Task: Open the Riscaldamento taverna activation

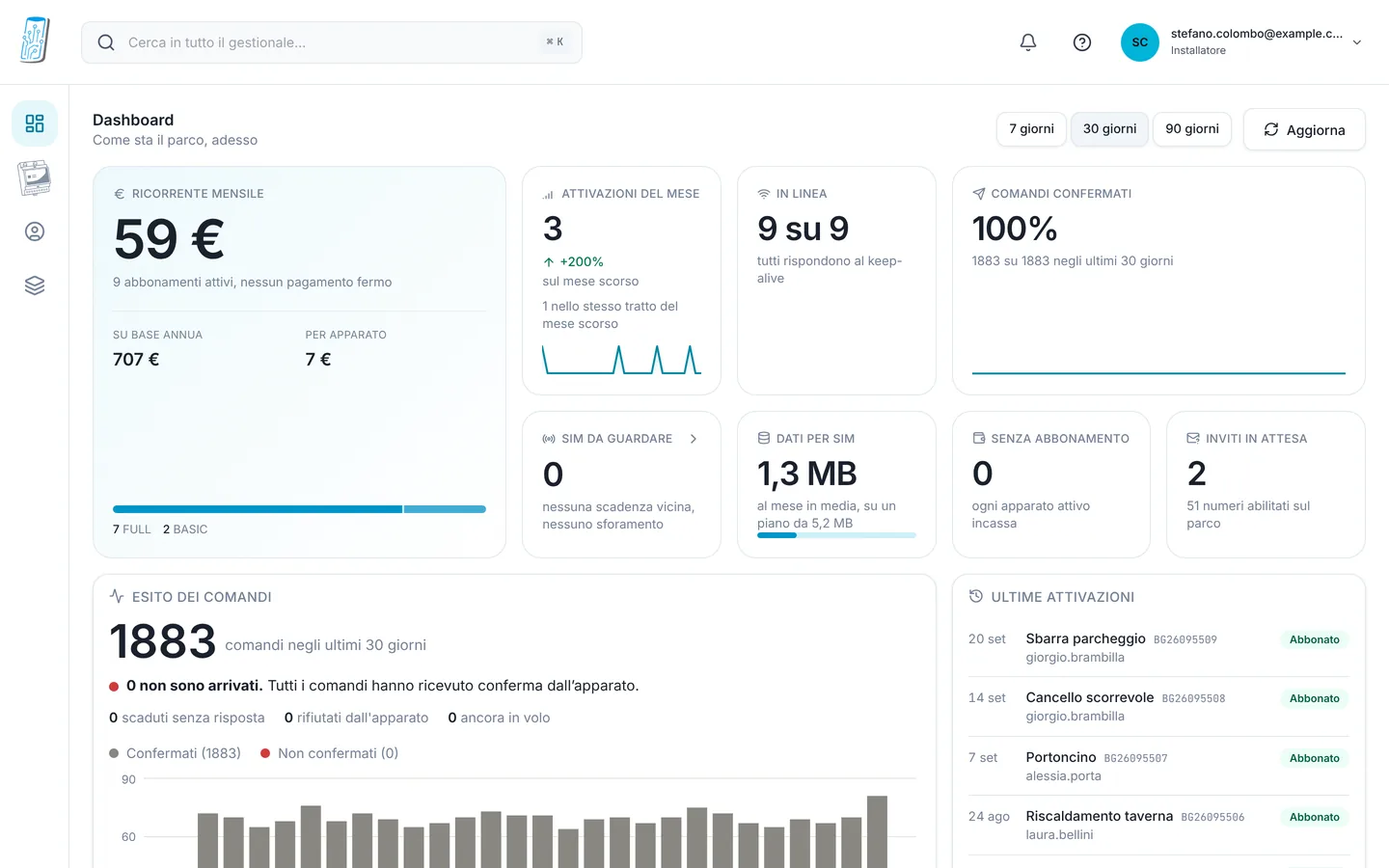Action: (x=1158, y=825)
